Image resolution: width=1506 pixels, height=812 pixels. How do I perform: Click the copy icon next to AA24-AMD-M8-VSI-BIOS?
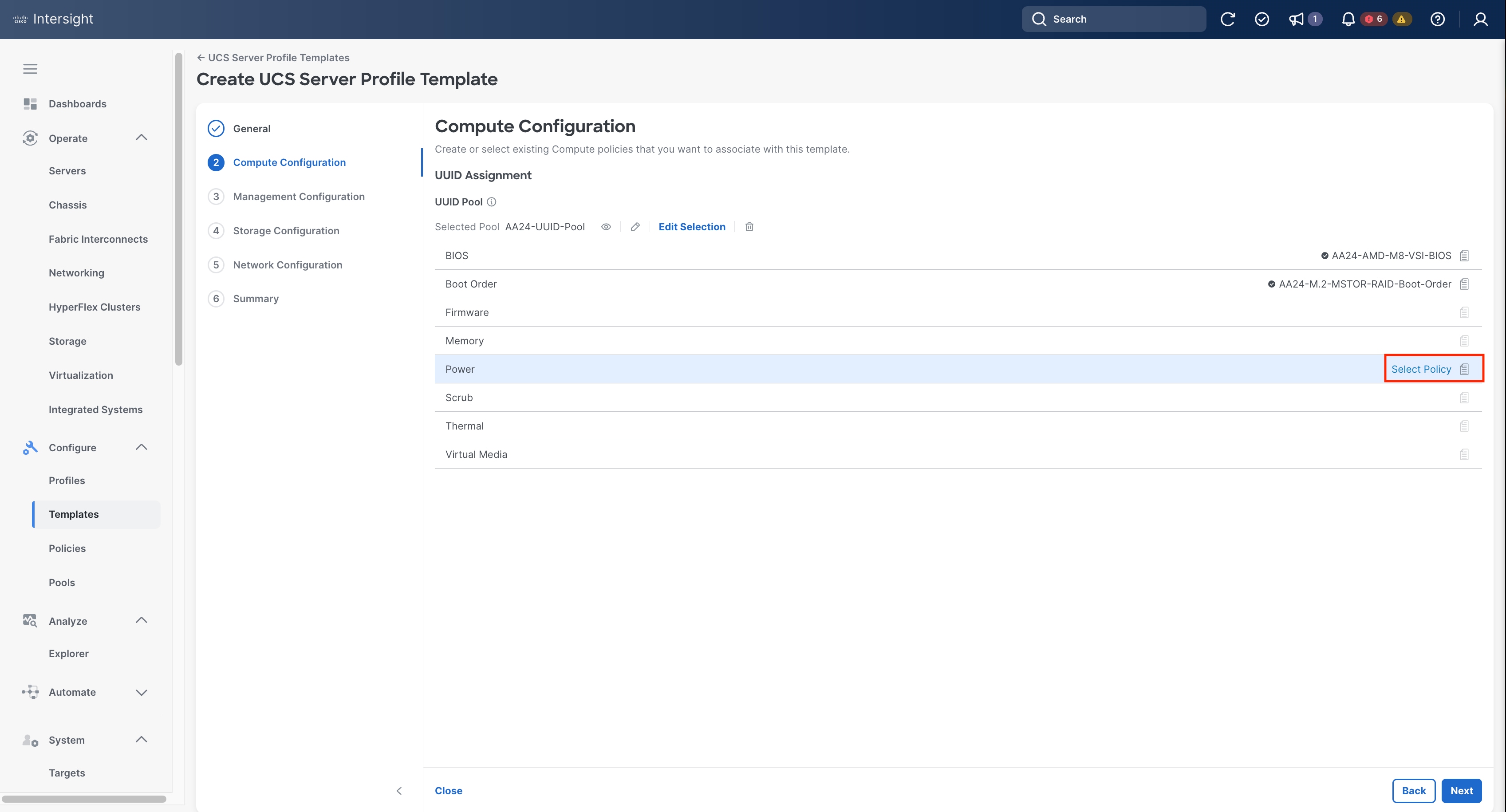[1464, 256]
